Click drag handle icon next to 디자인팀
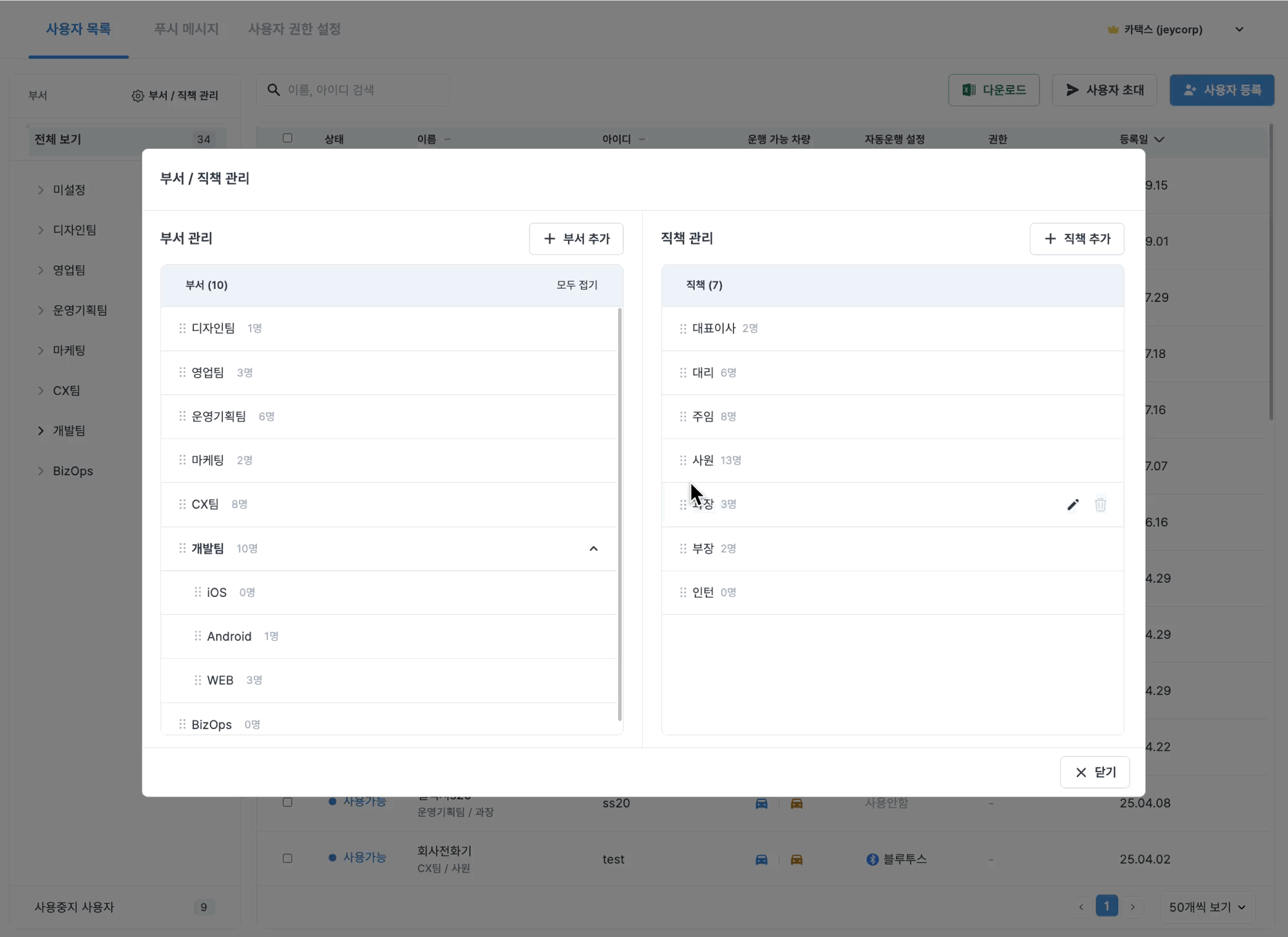 (x=182, y=328)
